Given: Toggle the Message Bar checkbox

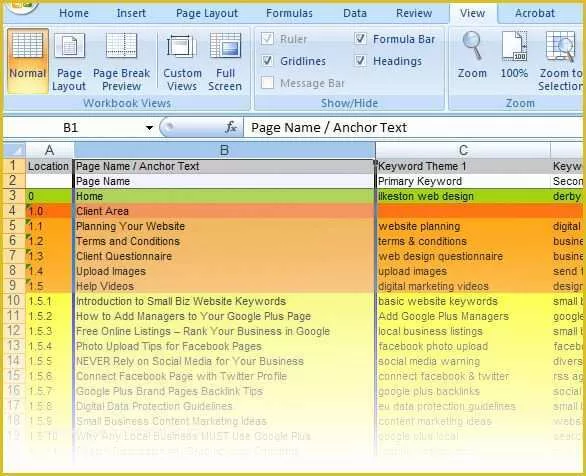Looking at the screenshot, I should [x=267, y=83].
